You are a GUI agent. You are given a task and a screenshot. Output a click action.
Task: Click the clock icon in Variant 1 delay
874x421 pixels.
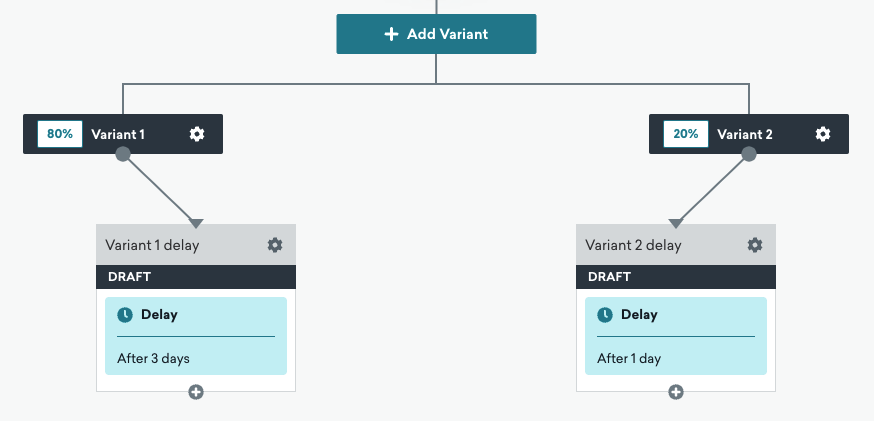tap(125, 315)
